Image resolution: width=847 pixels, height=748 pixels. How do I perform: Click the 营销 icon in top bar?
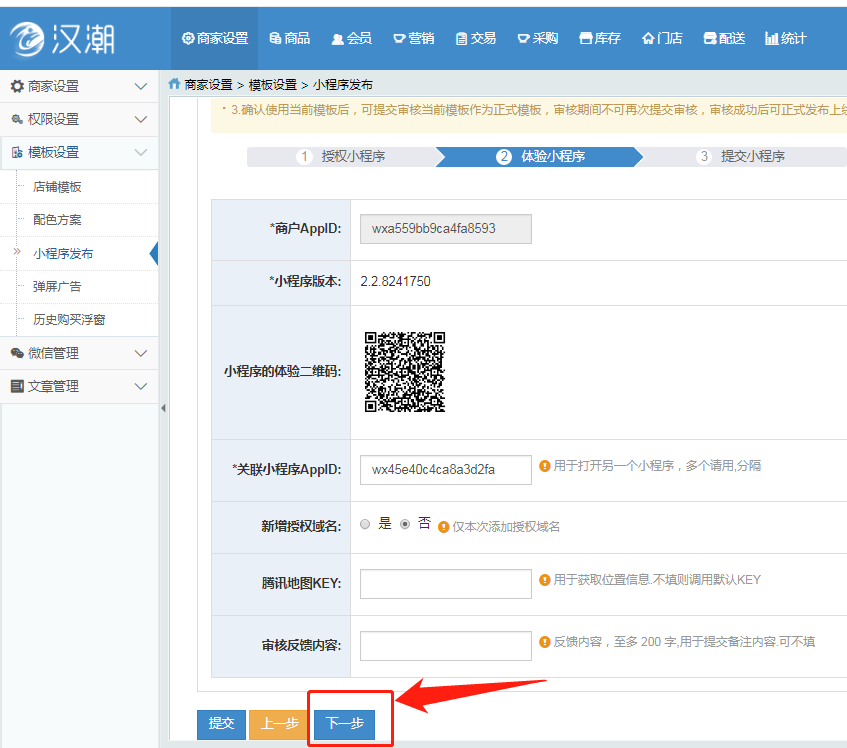400,38
